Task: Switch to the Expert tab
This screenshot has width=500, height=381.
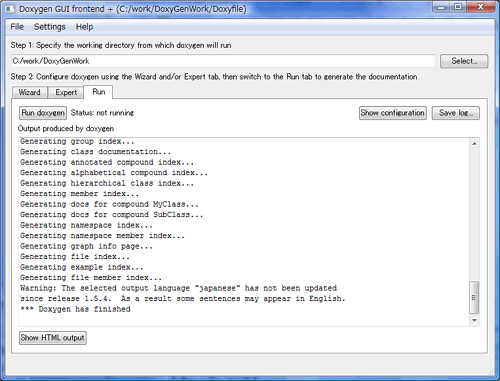Action: 66,92
